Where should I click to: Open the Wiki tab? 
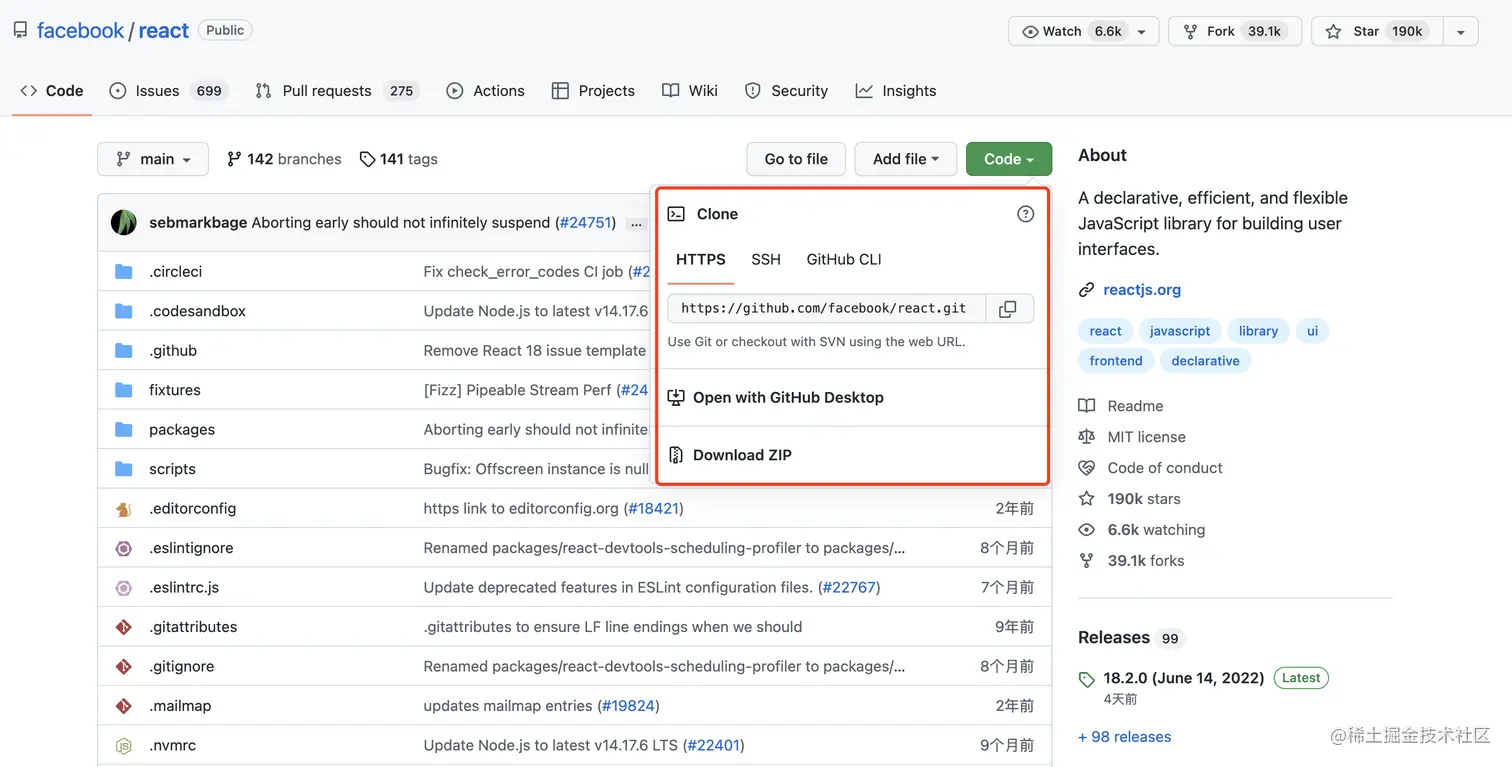pyautogui.click(x=690, y=91)
